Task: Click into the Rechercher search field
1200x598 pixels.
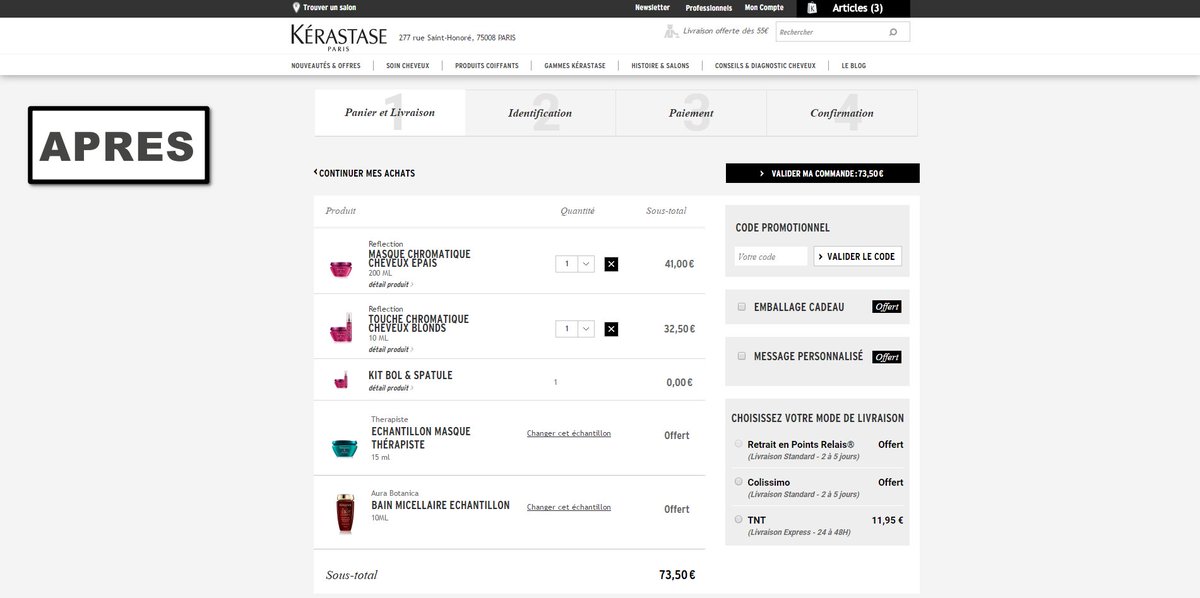Action: (830, 32)
